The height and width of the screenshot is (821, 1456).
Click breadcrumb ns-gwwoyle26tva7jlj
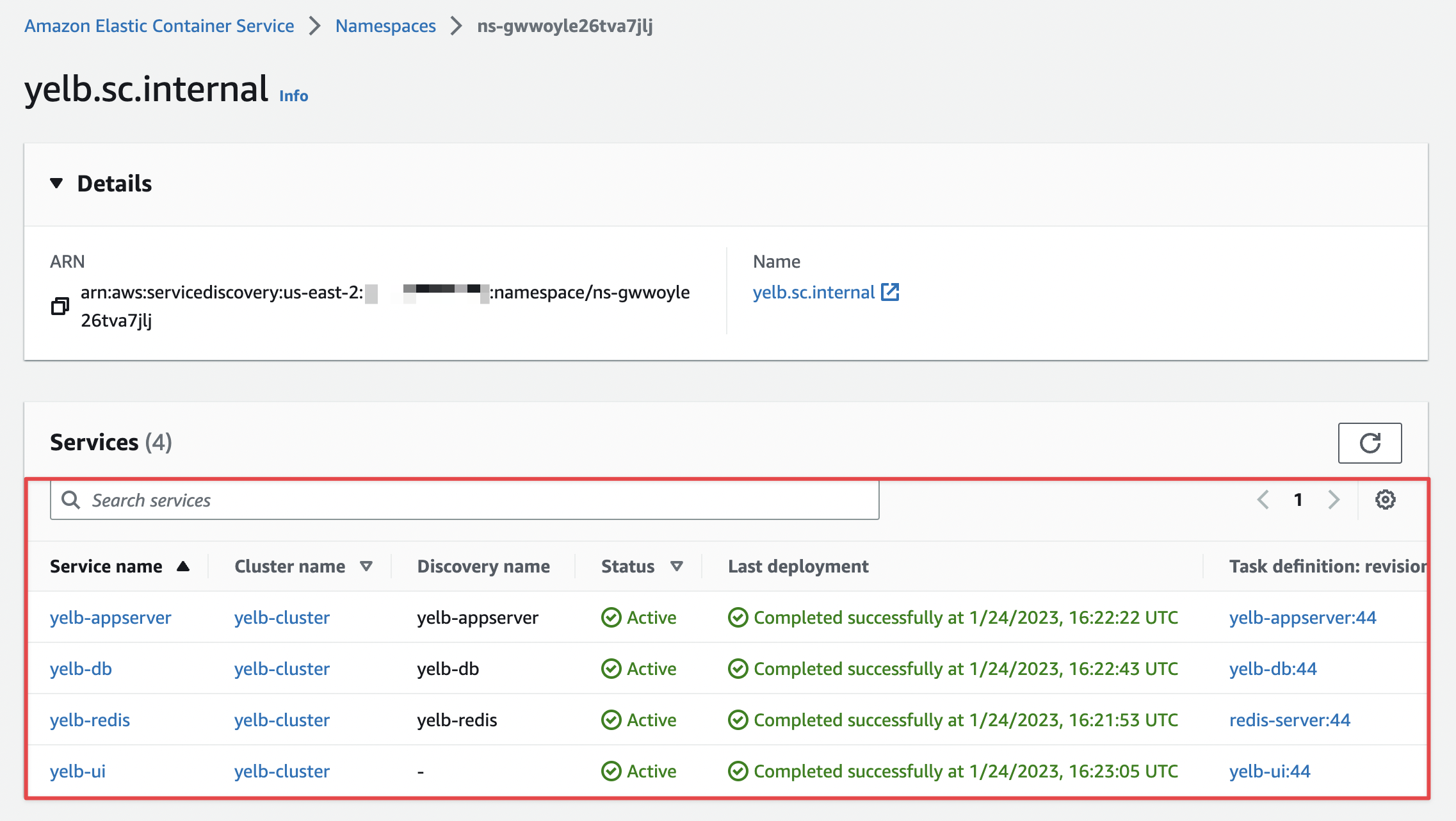[x=565, y=26]
